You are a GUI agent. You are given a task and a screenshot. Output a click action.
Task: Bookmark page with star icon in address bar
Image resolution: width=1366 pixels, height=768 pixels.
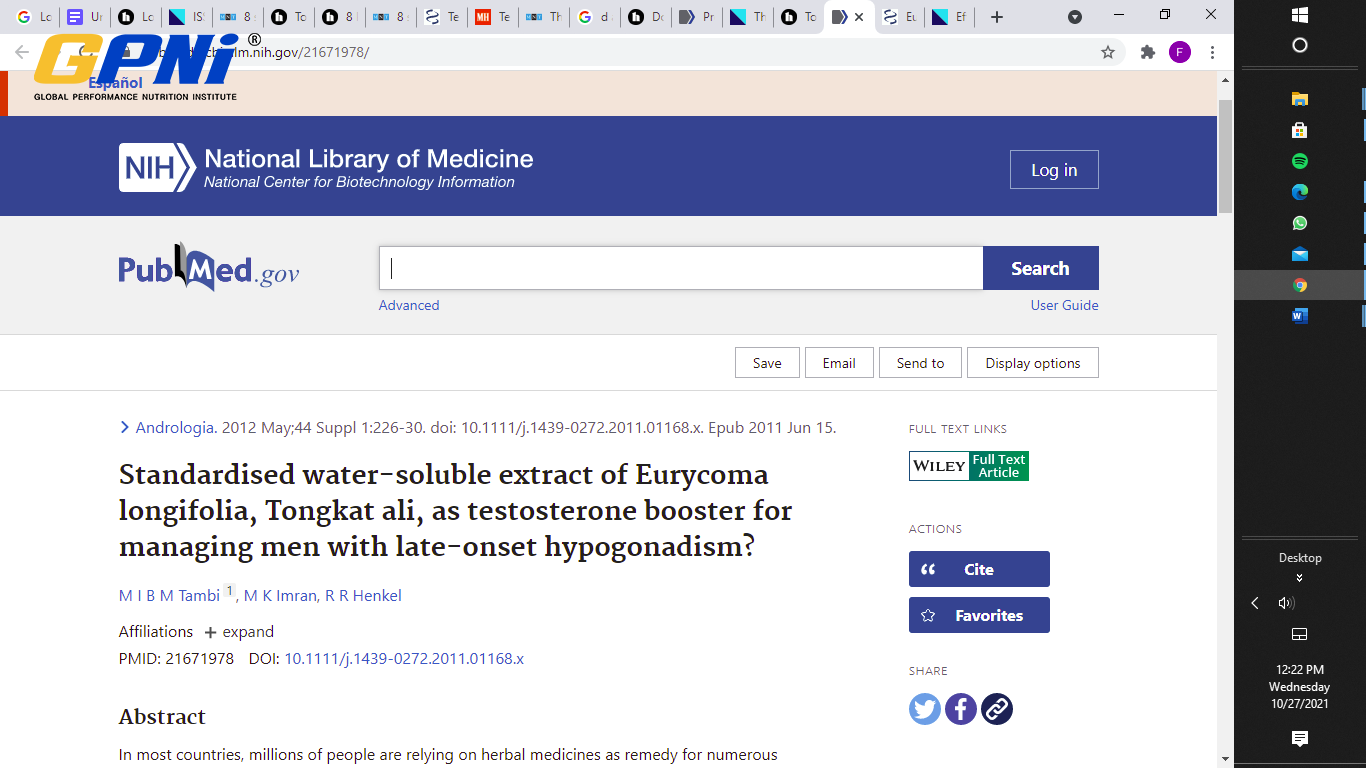1108,52
